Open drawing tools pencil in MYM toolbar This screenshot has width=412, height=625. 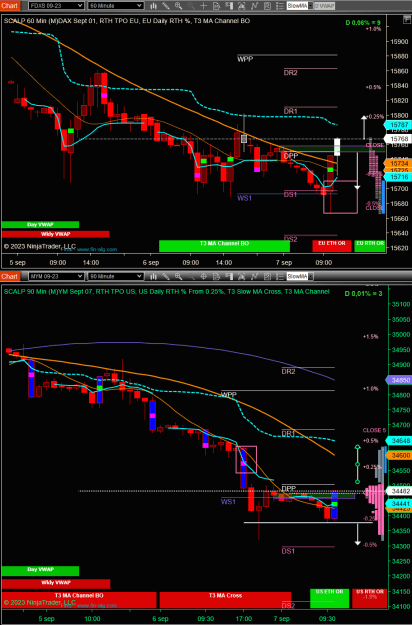pyautogui.click(x=166, y=276)
